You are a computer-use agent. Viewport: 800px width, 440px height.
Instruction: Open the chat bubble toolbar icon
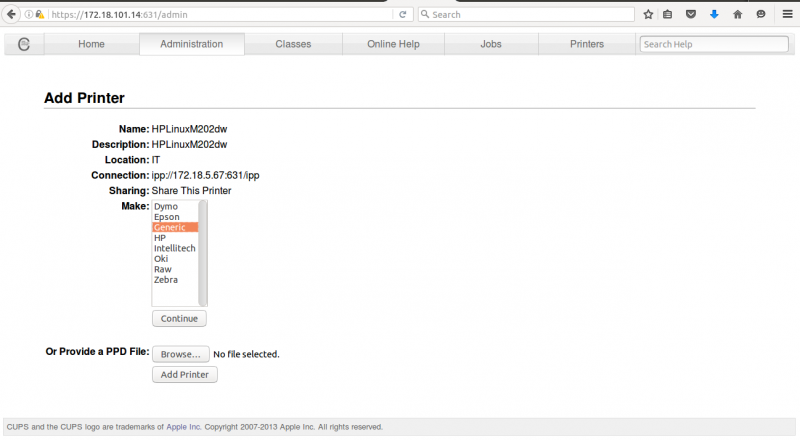pos(761,14)
